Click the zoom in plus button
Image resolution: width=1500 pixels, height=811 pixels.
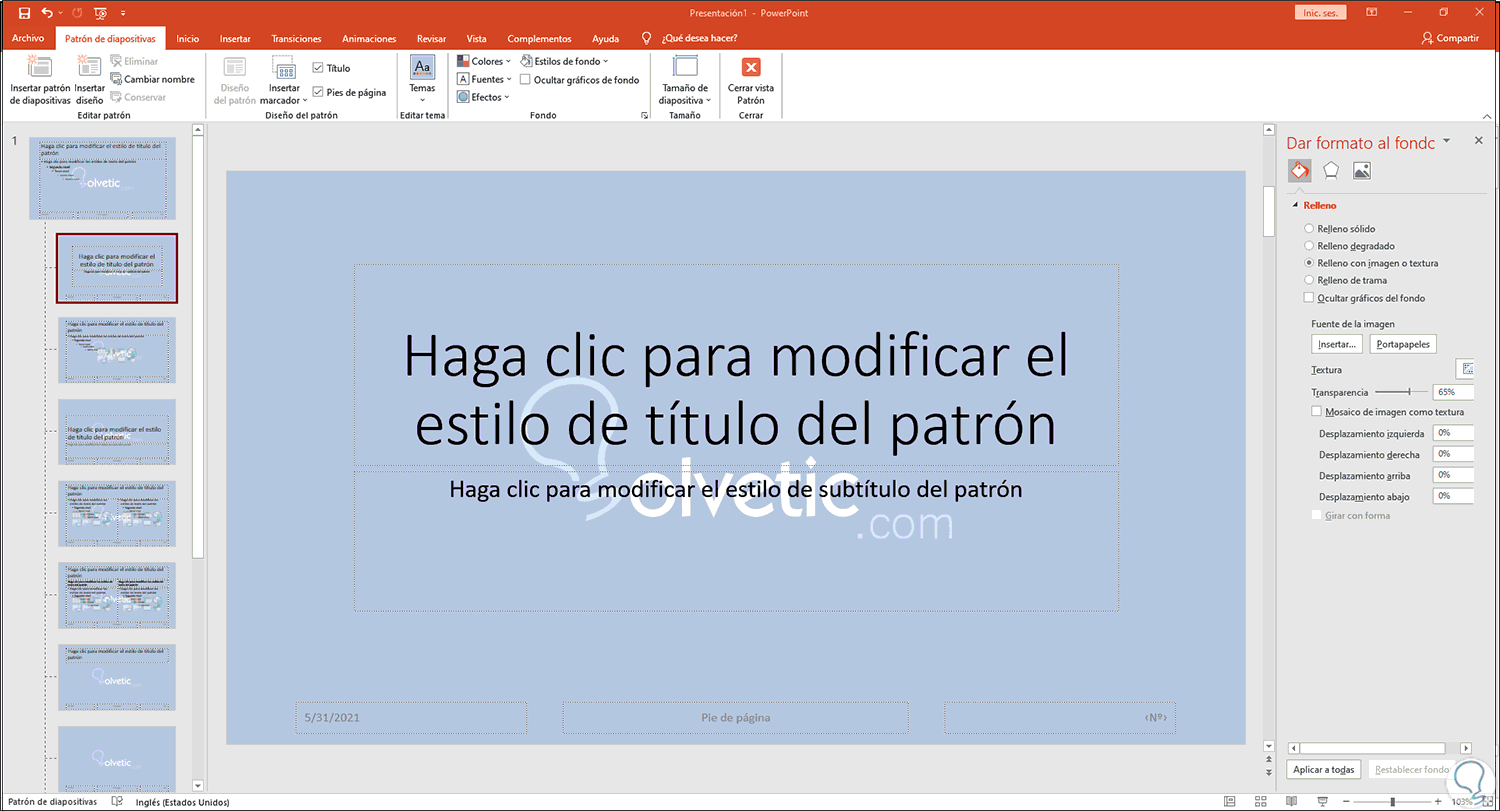[1438, 802]
